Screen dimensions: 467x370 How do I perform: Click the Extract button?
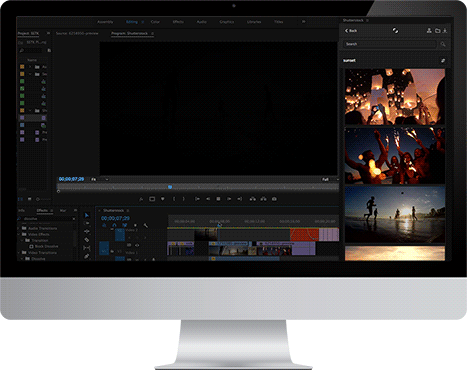[263, 199]
